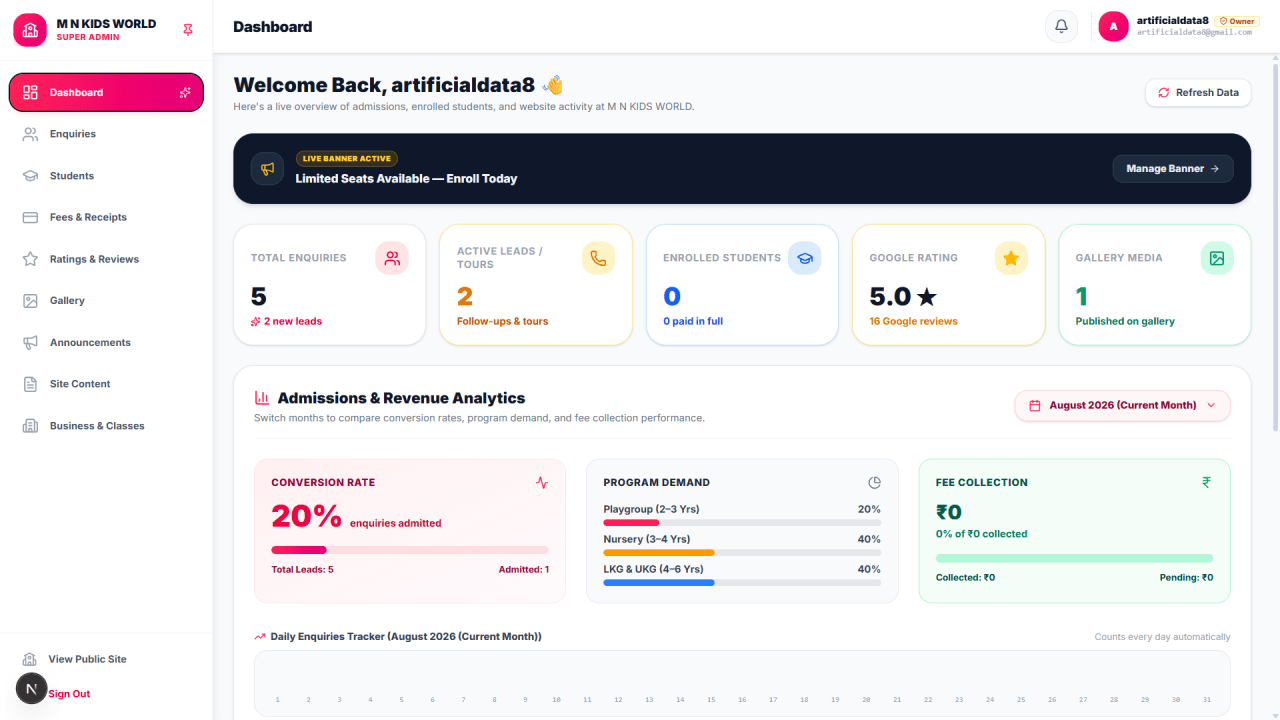Open the Announcements page
Image resolution: width=1280 pixels, height=720 pixels.
coord(106,342)
